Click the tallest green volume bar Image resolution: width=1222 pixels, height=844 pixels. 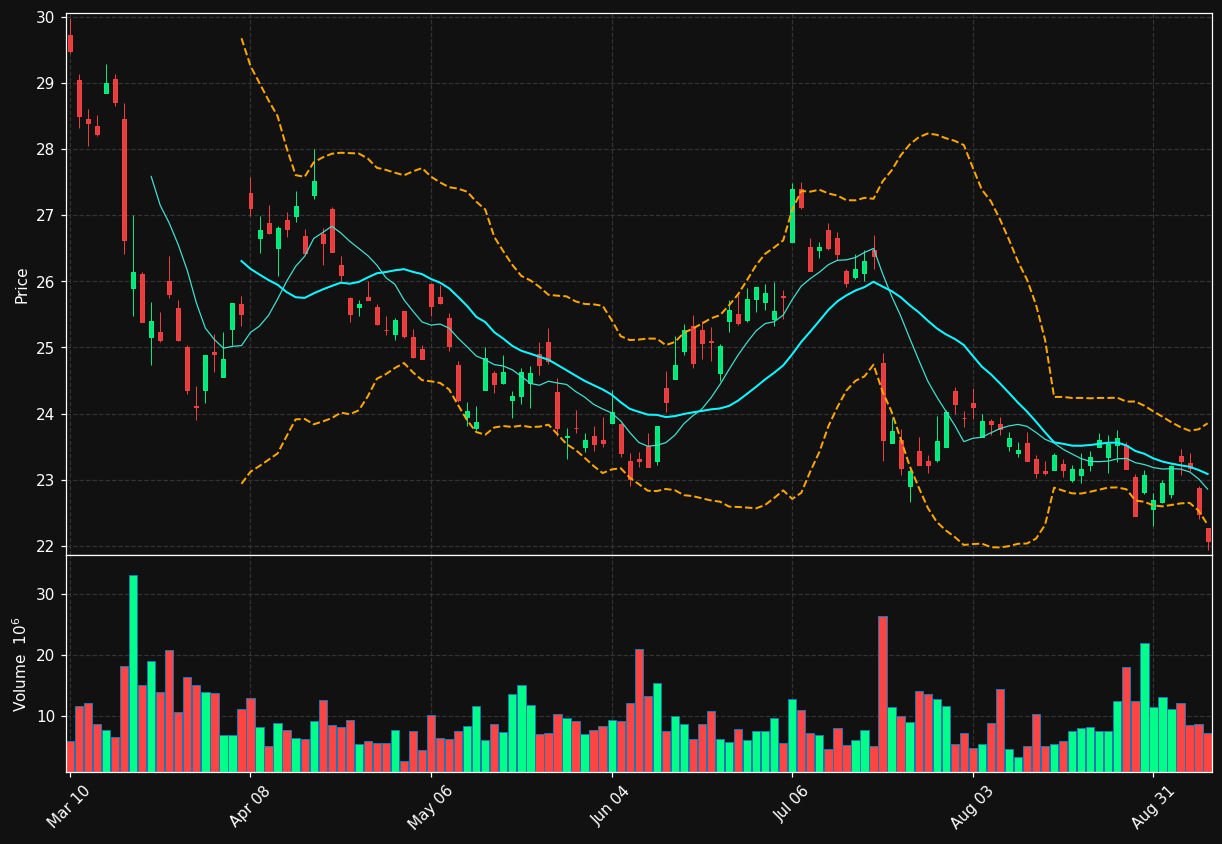coord(133,673)
